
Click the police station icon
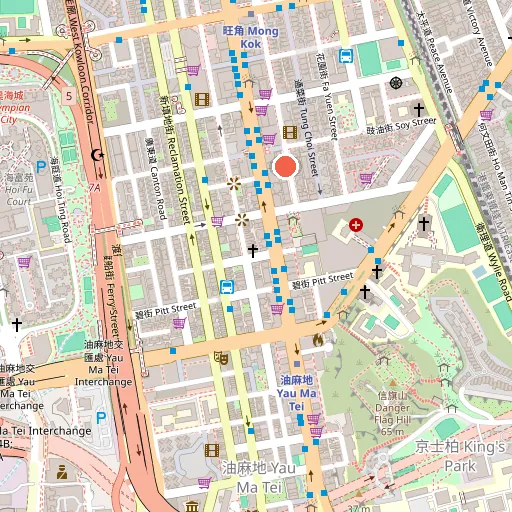(62, 472)
